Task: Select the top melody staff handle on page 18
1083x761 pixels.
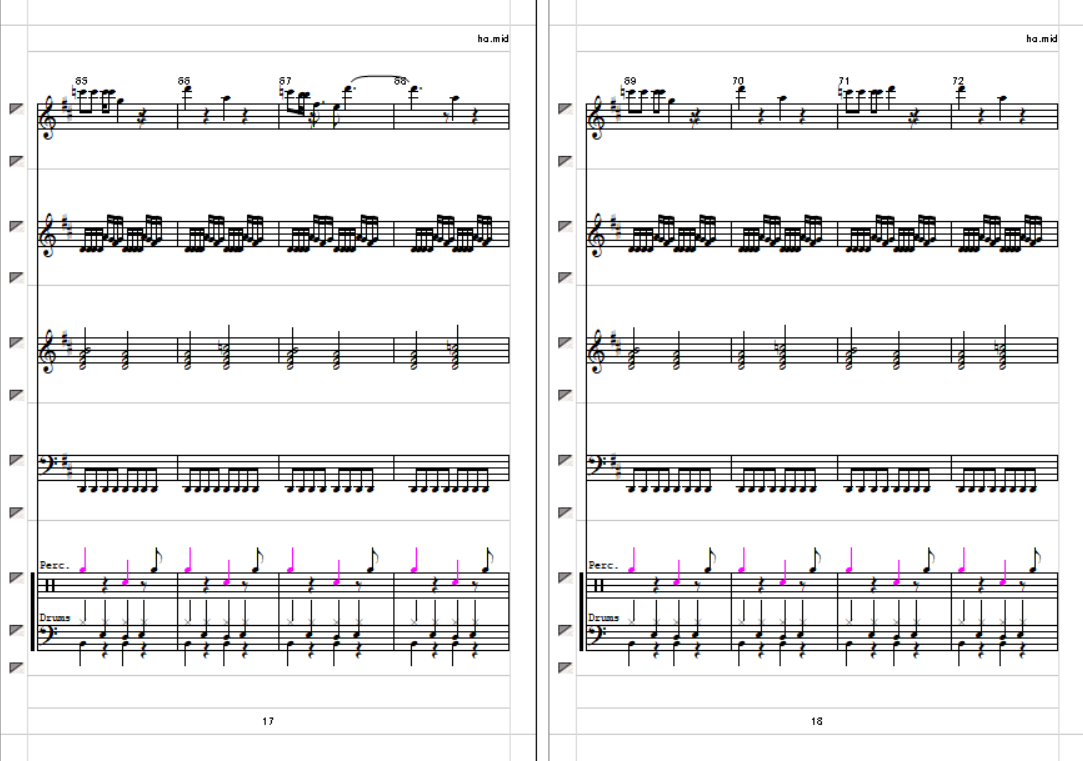Action: pos(565,108)
